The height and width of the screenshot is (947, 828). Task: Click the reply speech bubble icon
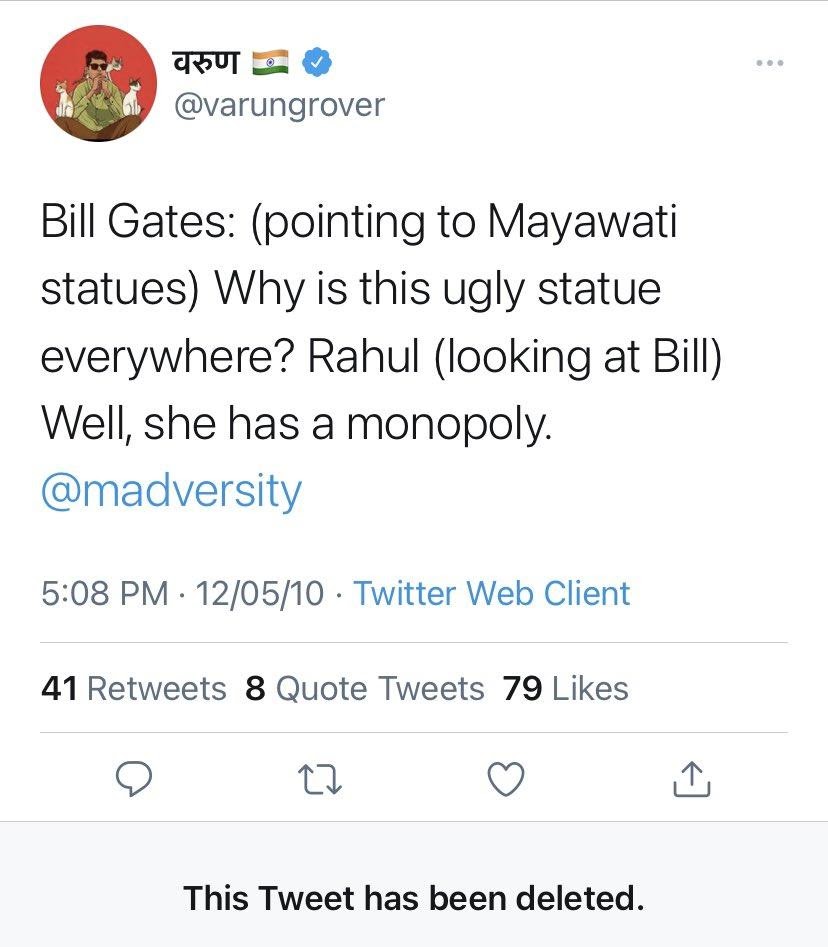point(133,778)
